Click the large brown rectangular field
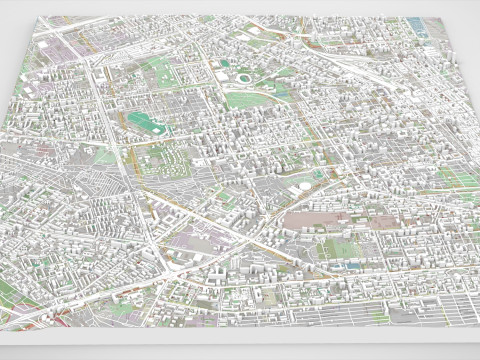The width and height of the screenshot is (480, 360). click(317, 221)
